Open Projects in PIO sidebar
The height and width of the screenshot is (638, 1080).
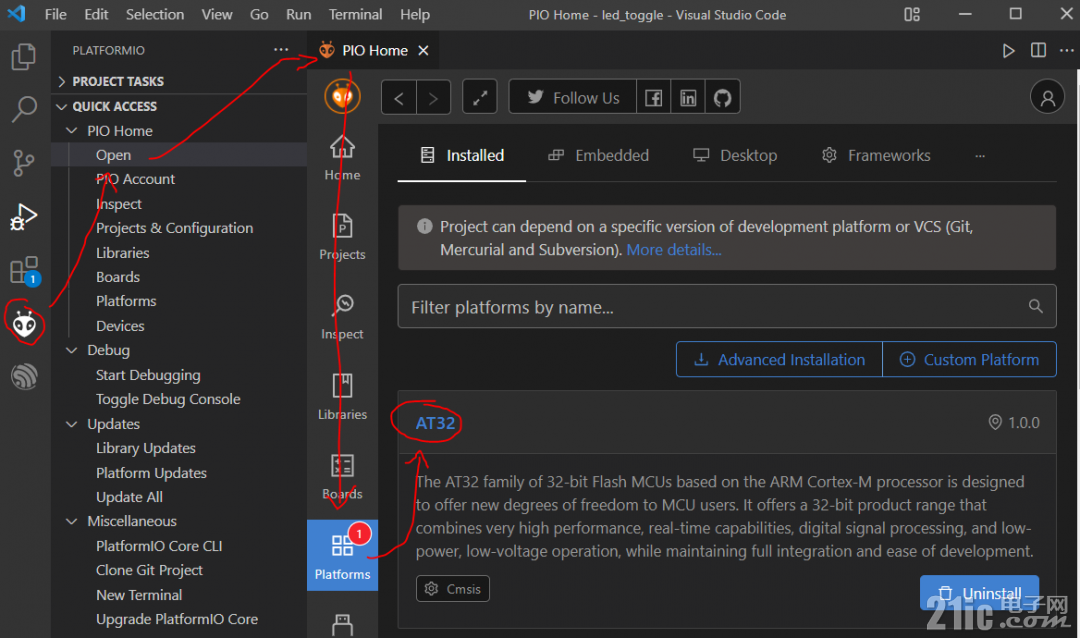[342, 237]
